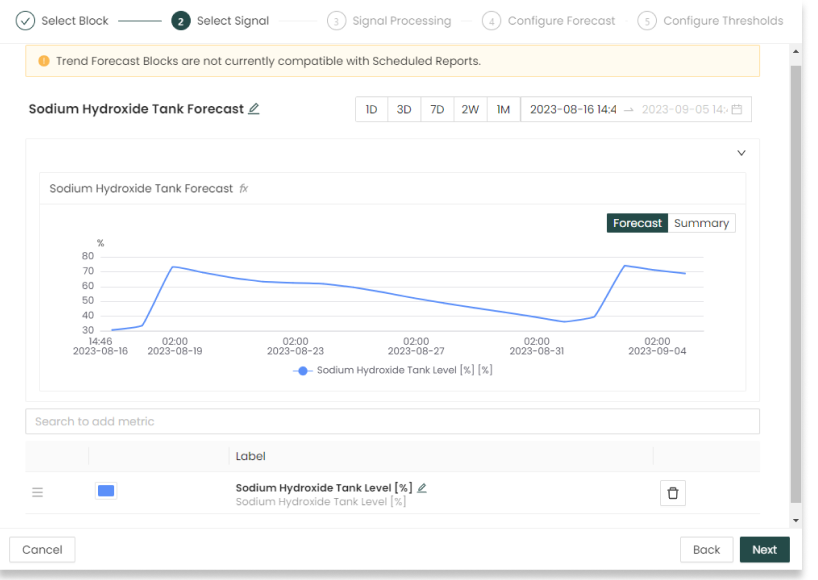Click the fx formula icon in chart header
The height and width of the screenshot is (580, 818).
tap(244, 188)
